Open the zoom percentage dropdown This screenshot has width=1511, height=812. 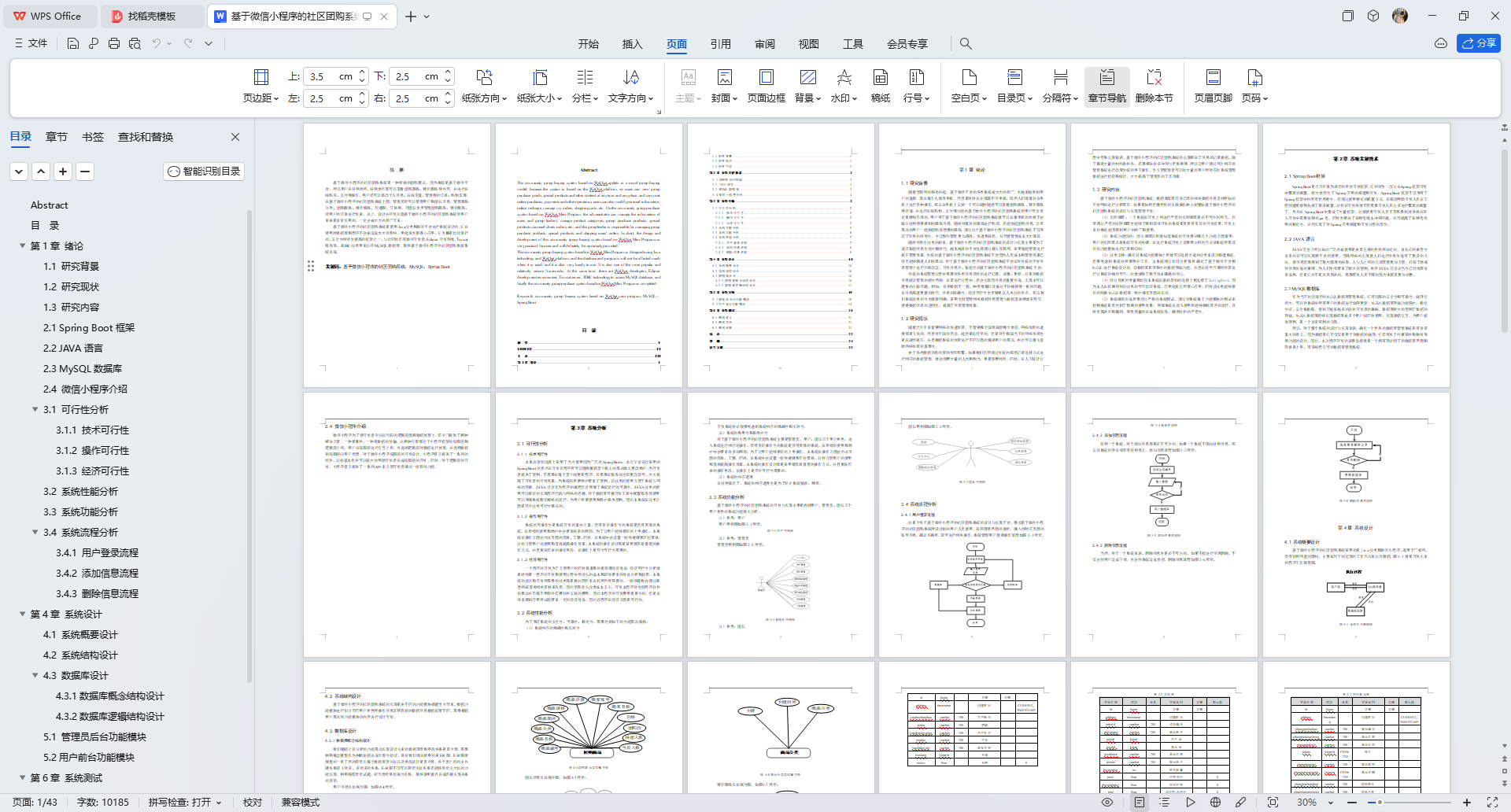(1331, 802)
